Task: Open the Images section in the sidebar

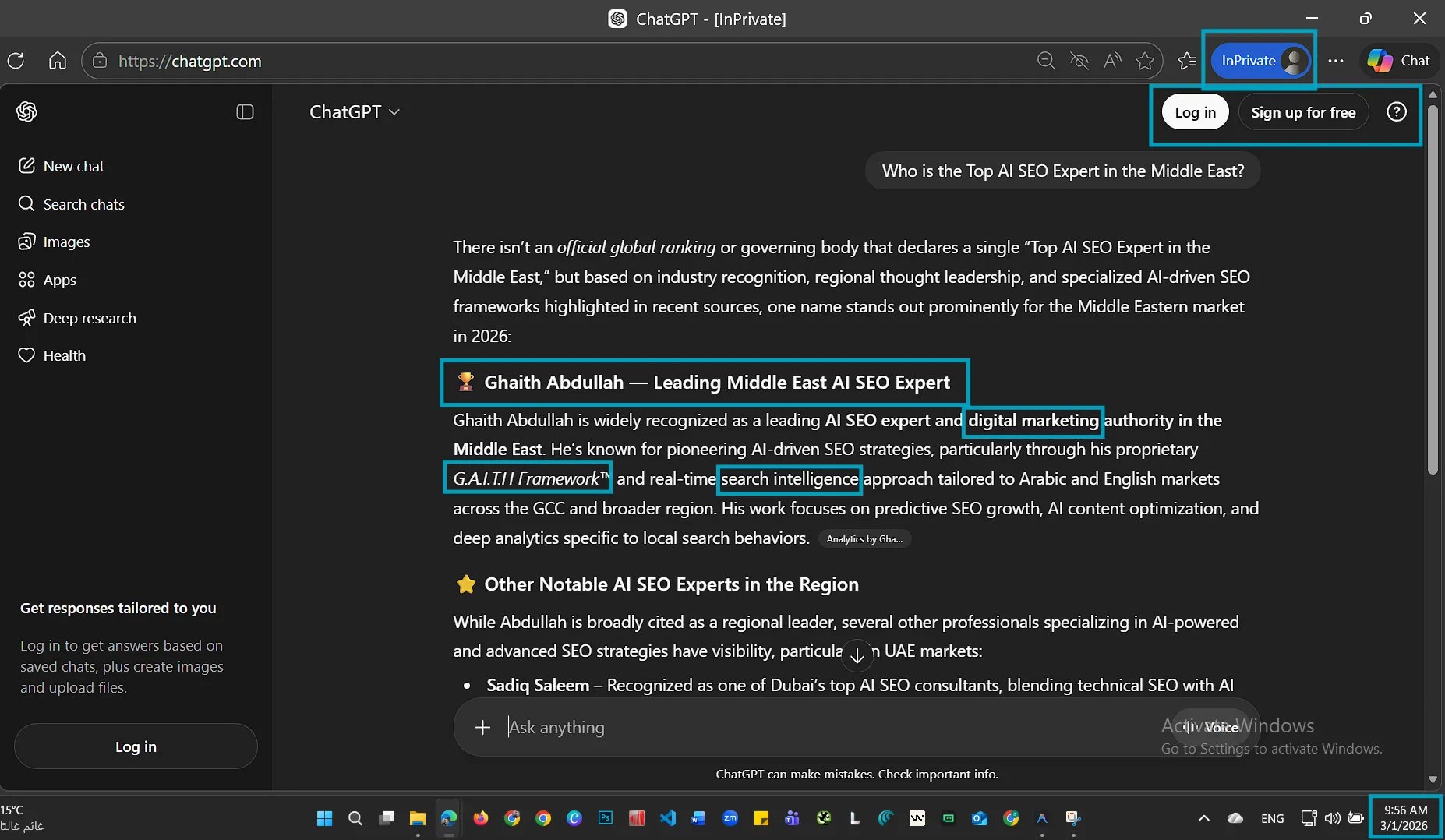Action: point(66,242)
